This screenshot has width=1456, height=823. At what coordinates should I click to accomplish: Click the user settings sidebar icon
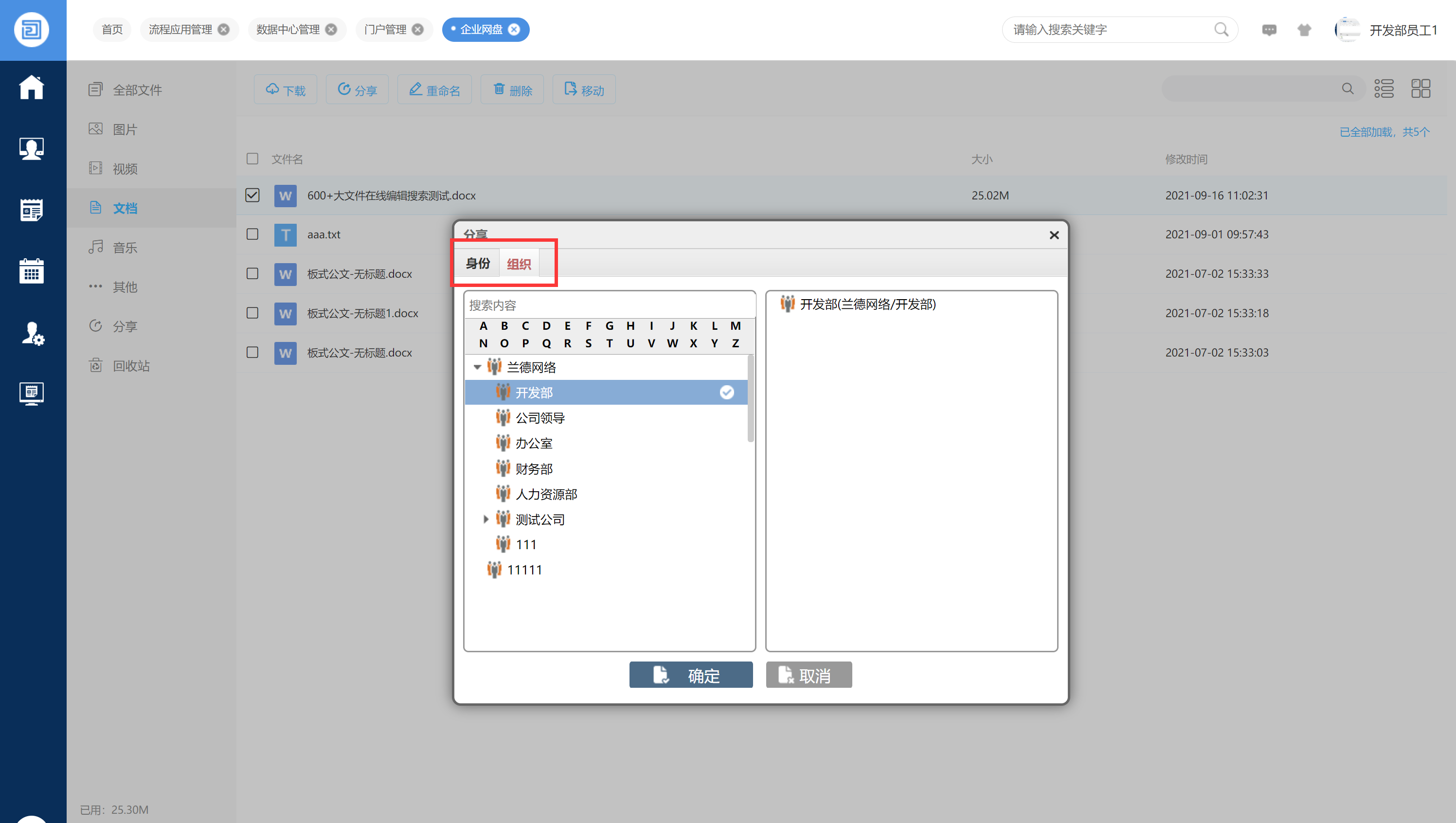[x=32, y=334]
